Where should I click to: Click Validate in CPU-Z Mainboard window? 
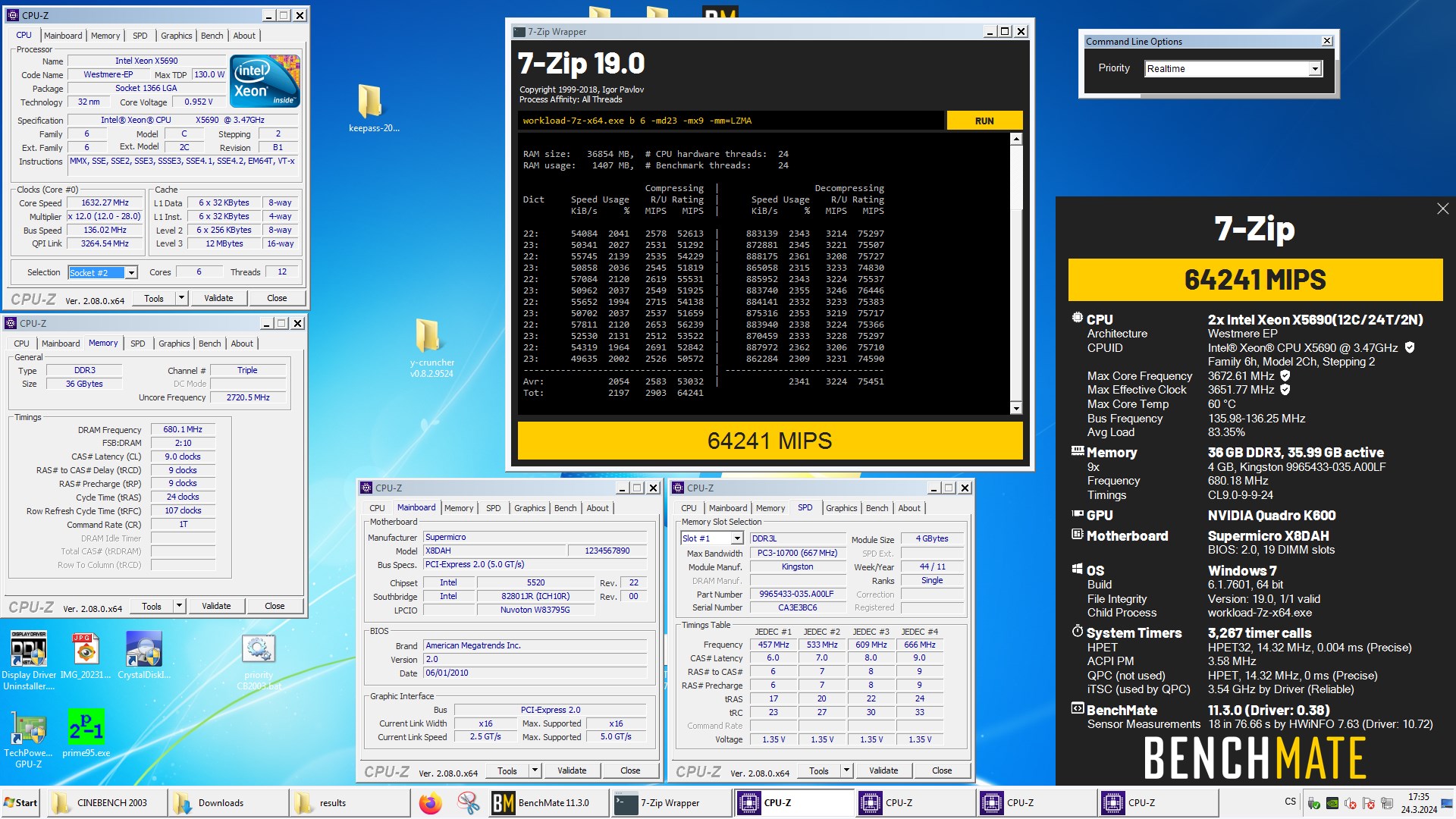[572, 770]
